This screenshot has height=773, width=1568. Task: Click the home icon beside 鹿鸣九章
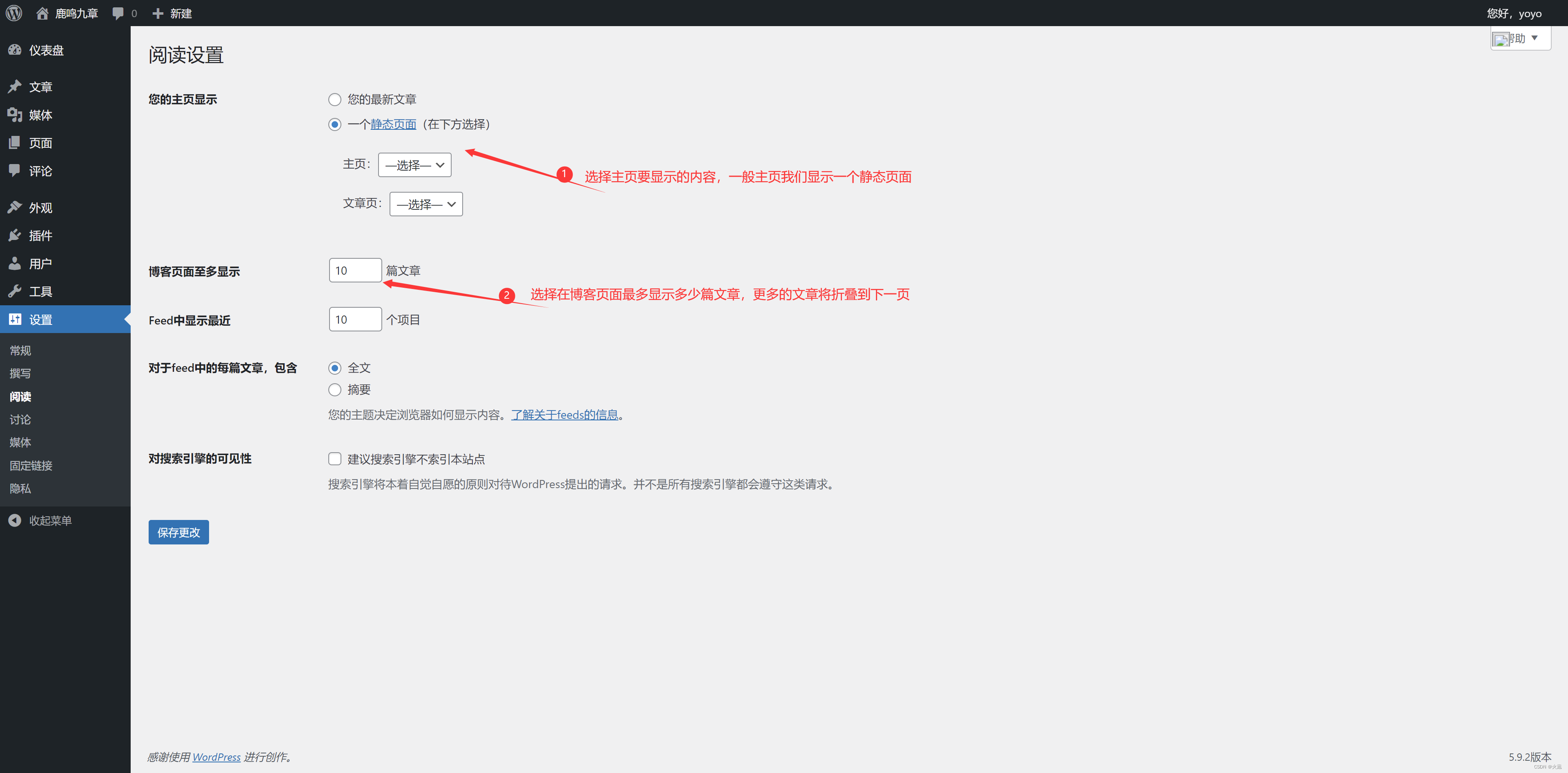42,13
